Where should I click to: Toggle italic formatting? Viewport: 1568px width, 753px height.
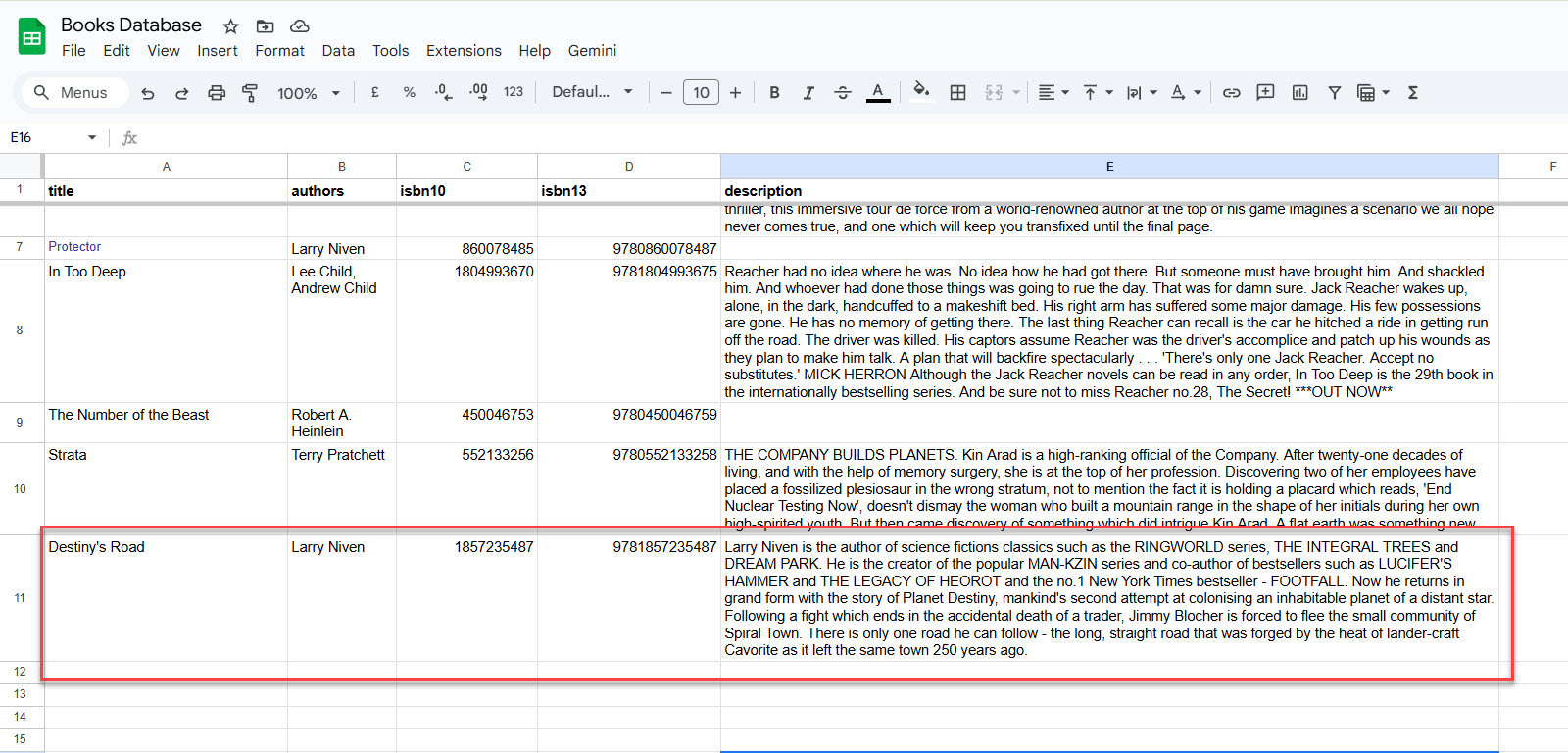coord(808,93)
